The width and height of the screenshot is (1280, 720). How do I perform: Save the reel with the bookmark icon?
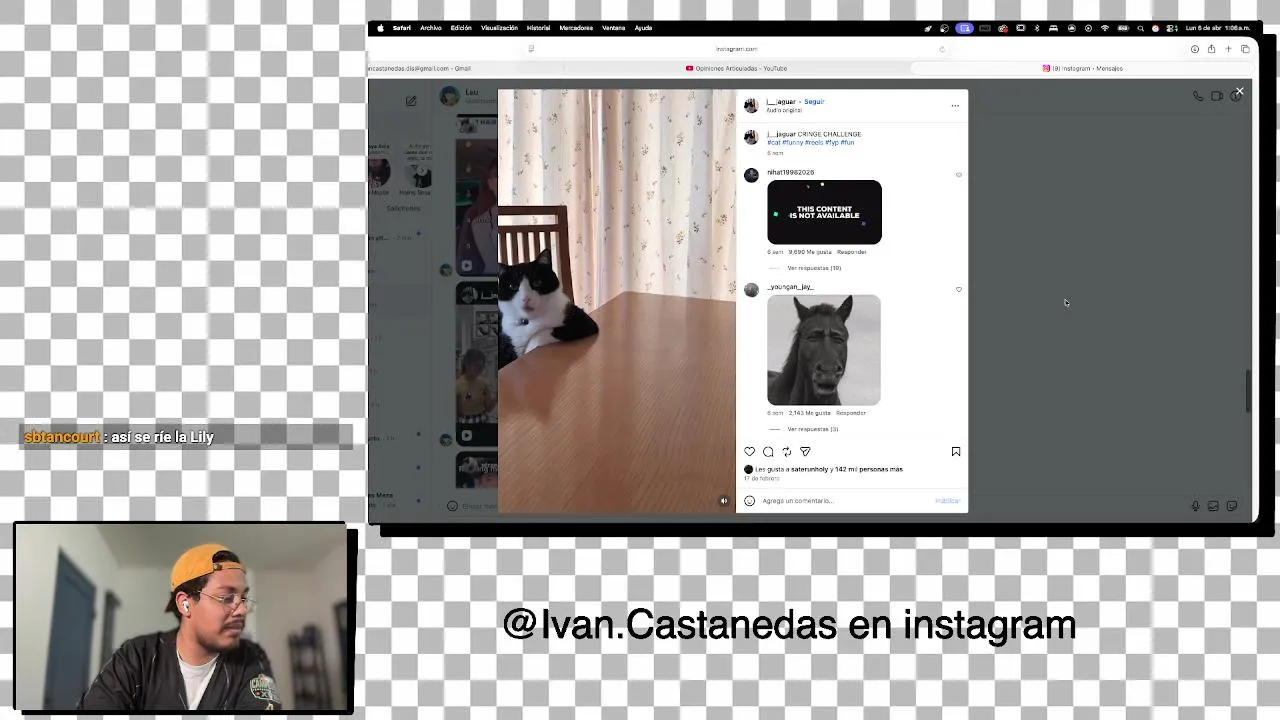956,452
